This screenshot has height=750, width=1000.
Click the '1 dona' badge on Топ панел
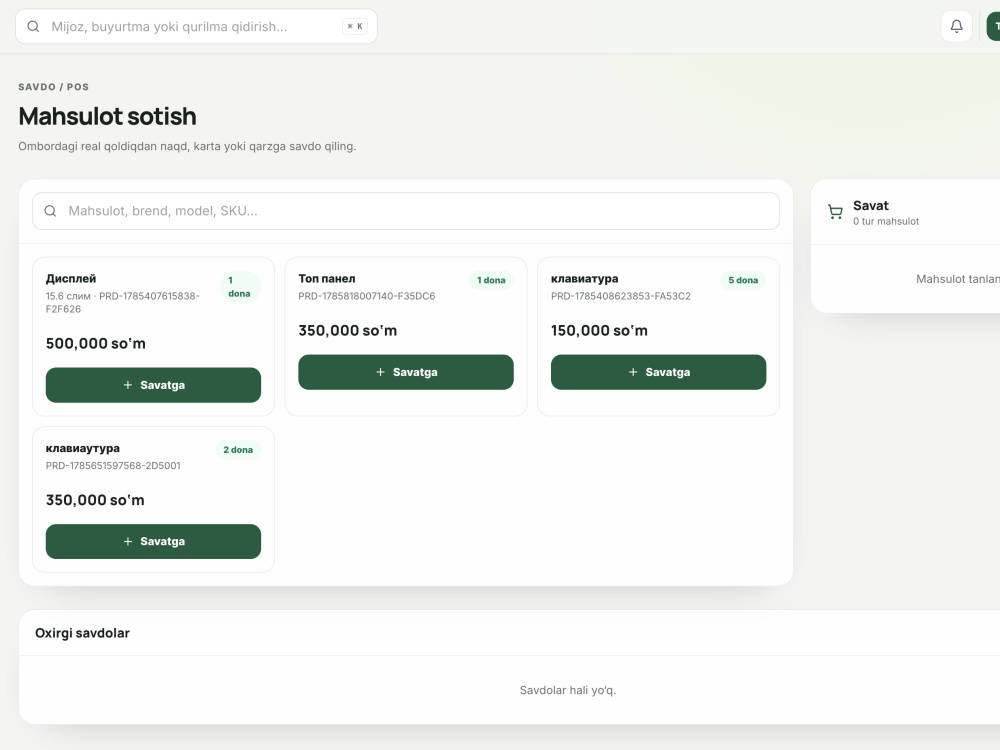491,280
